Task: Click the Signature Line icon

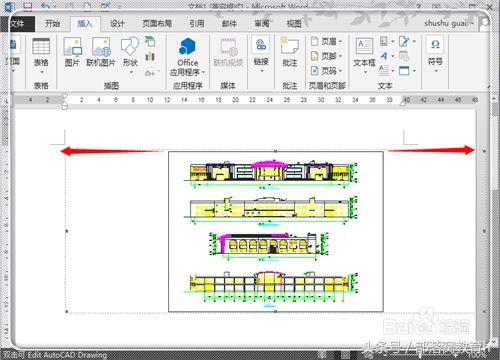Action: (x=404, y=41)
